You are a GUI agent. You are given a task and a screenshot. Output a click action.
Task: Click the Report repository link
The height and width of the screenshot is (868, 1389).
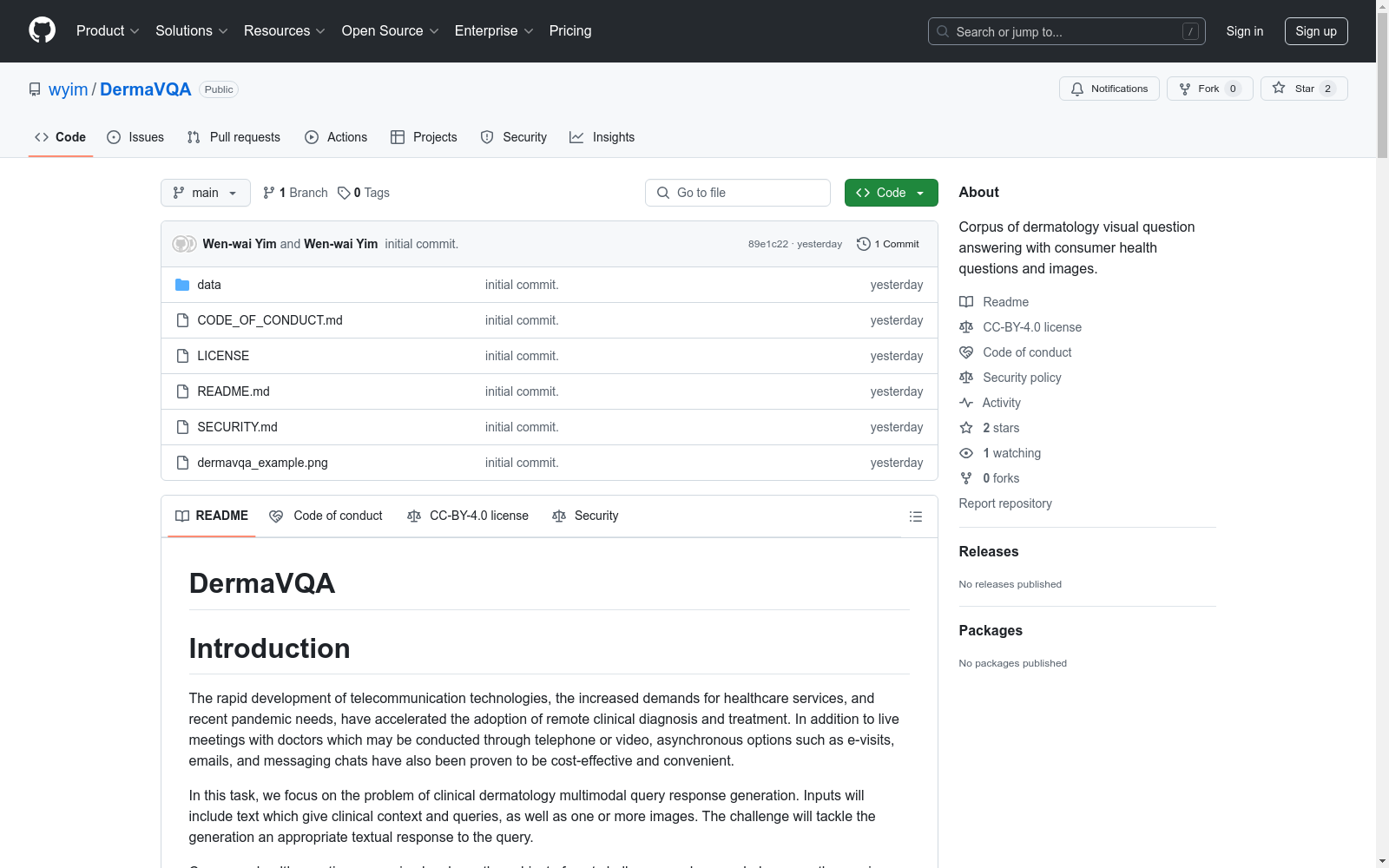1005,503
